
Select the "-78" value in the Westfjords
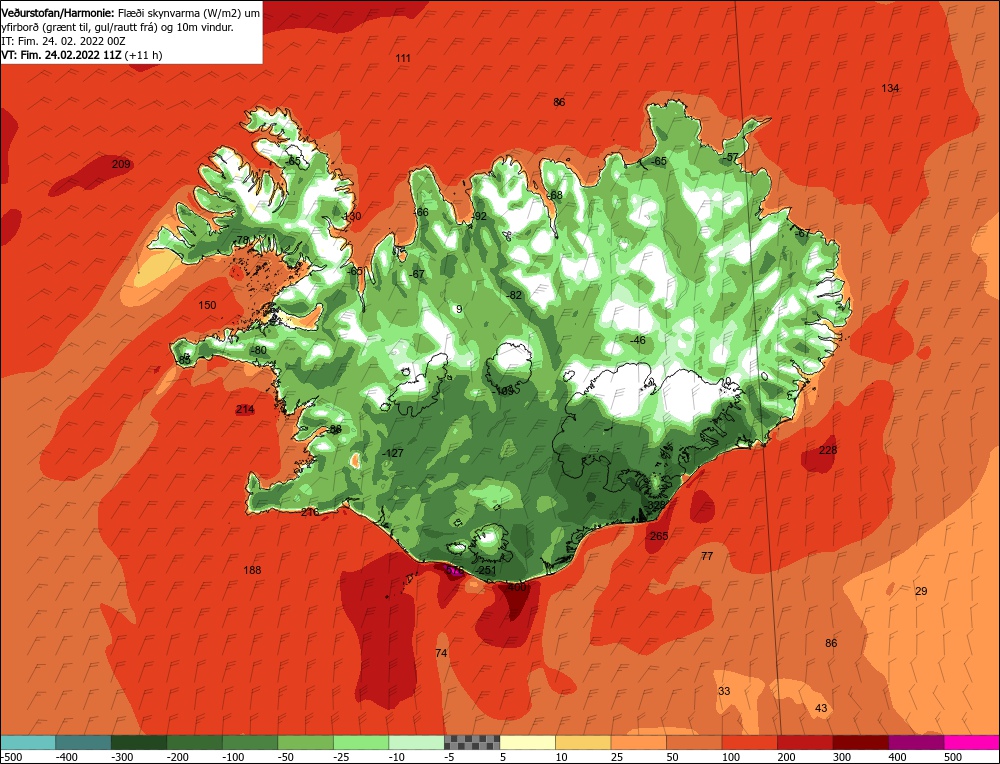(241, 240)
